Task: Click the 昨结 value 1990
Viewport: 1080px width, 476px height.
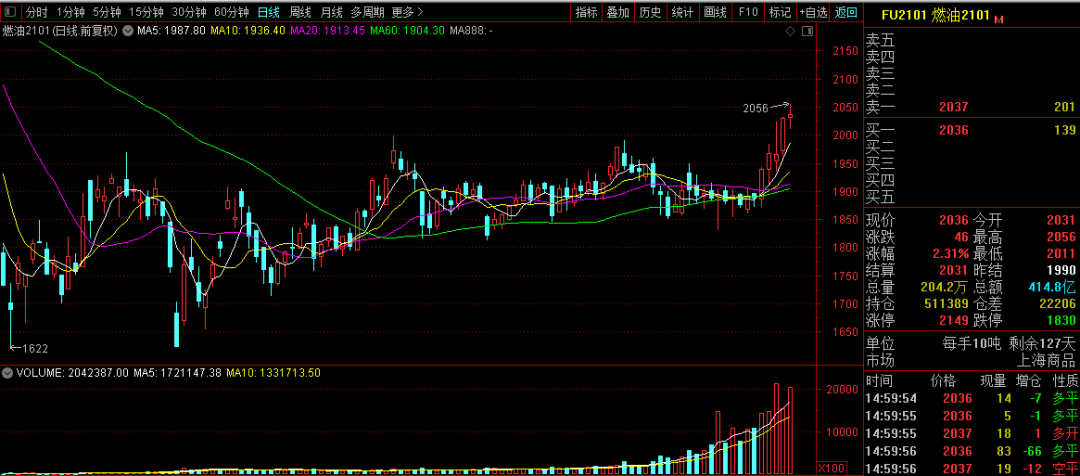Action: coord(1060,270)
